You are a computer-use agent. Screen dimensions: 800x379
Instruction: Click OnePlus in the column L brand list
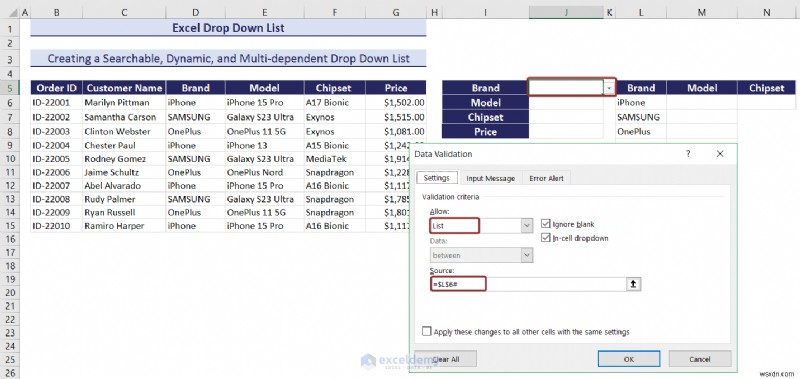[x=641, y=131]
